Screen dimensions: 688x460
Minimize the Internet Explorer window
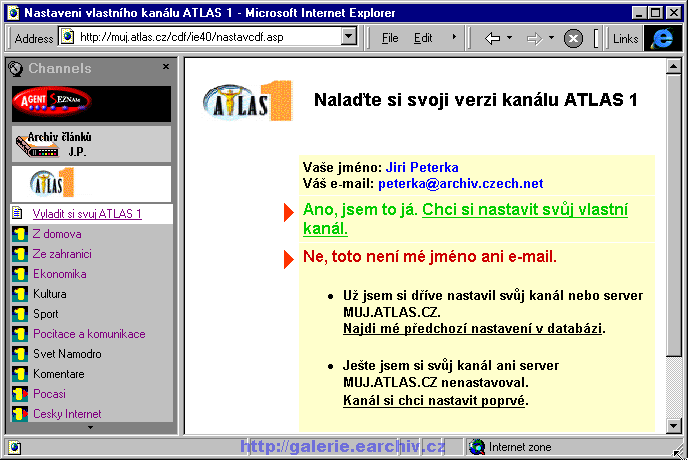point(640,13)
